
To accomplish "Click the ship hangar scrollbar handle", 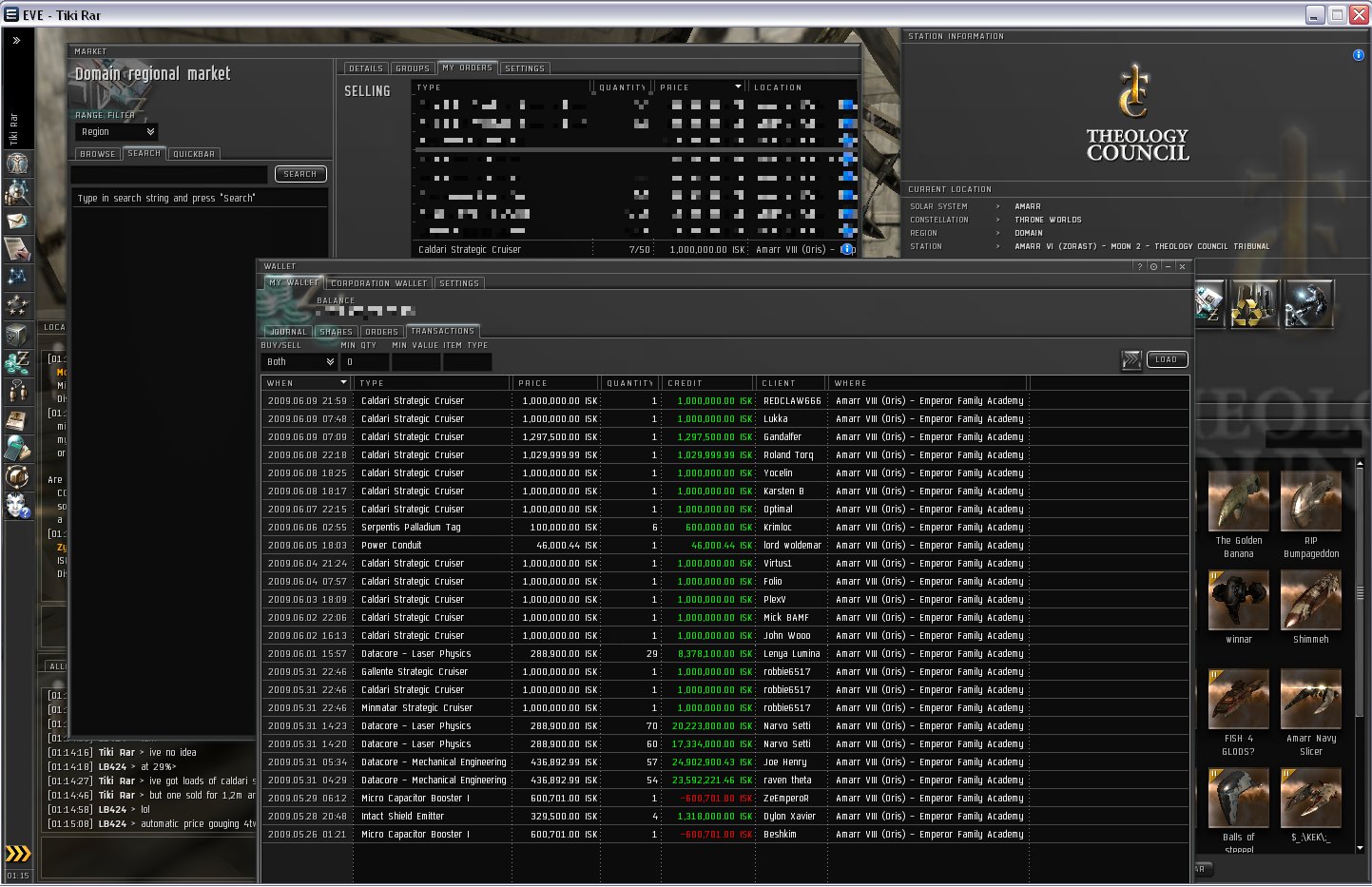I will click(1360, 592).
